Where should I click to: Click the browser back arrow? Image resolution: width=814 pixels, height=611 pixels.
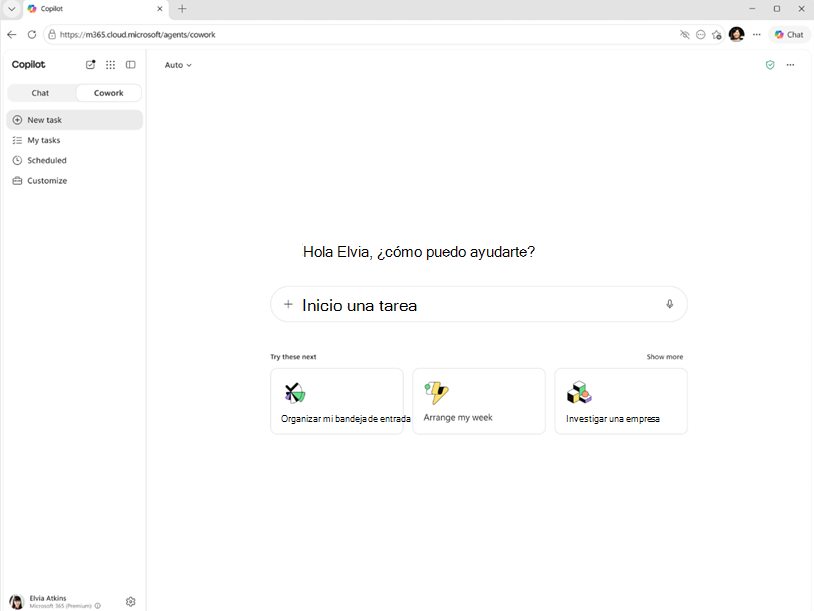pos(12,34)
